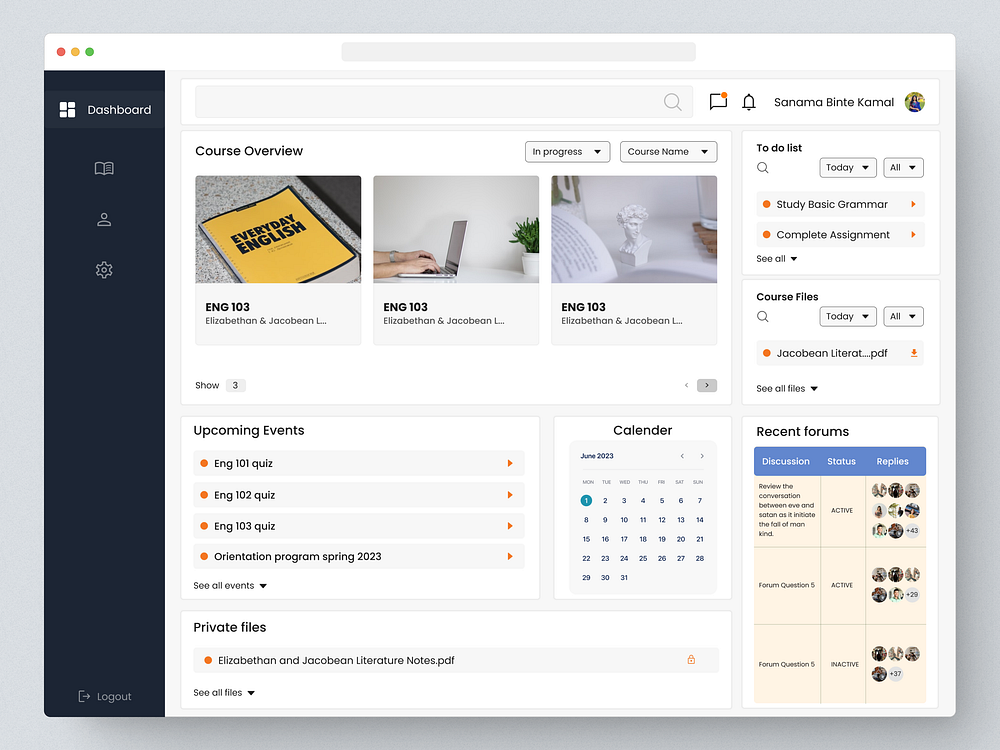
Task: Select the Orientation program spring 2023 event
Action: tap(359, 557)
